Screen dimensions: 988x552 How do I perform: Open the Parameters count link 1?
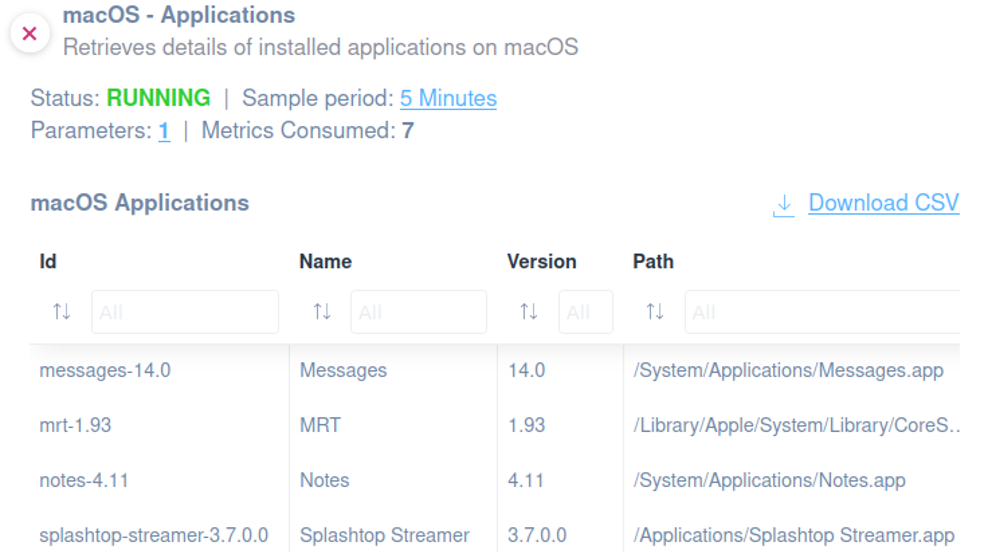[164, 131]
